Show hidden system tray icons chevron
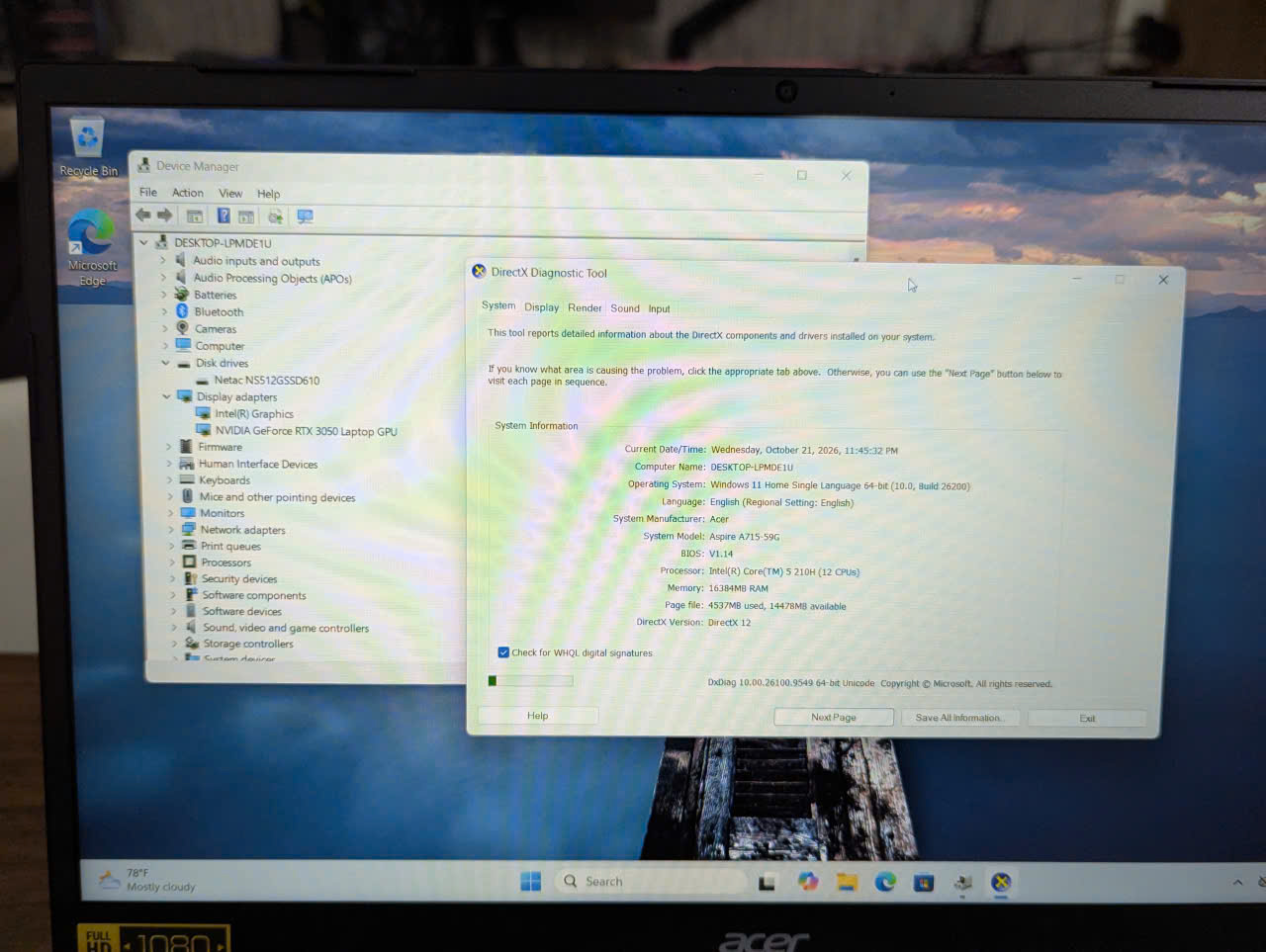Screen dimensions: 1266x952 coord(1237,882)
